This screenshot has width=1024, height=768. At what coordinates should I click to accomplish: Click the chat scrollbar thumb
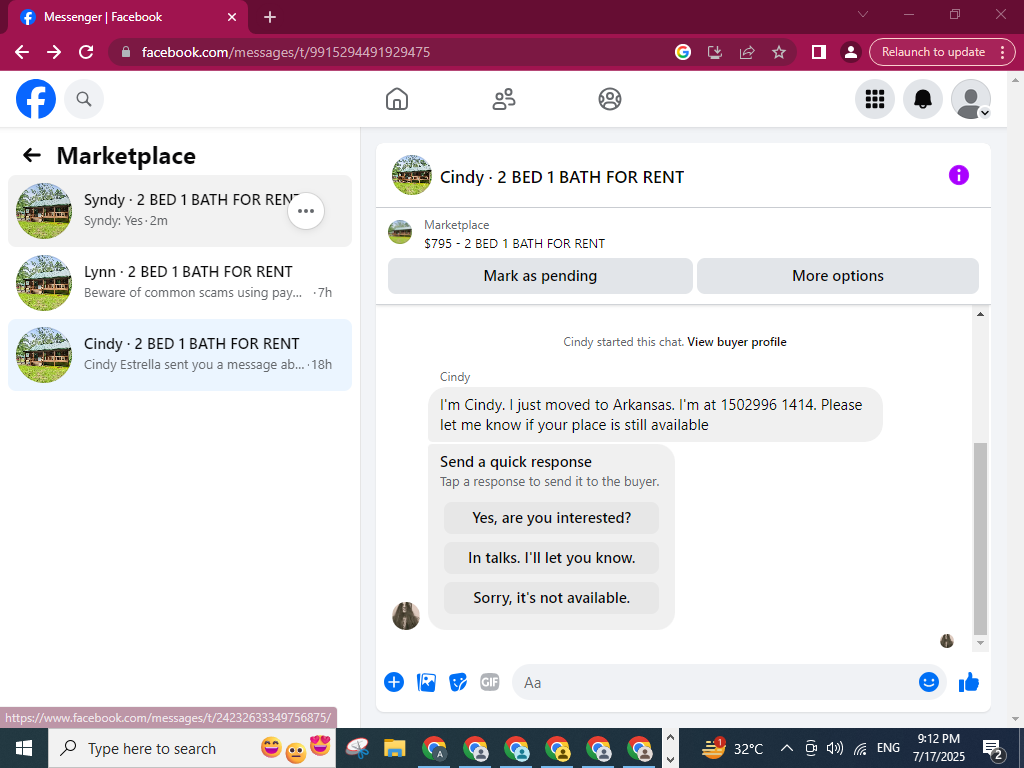click(x=980, y=539)
